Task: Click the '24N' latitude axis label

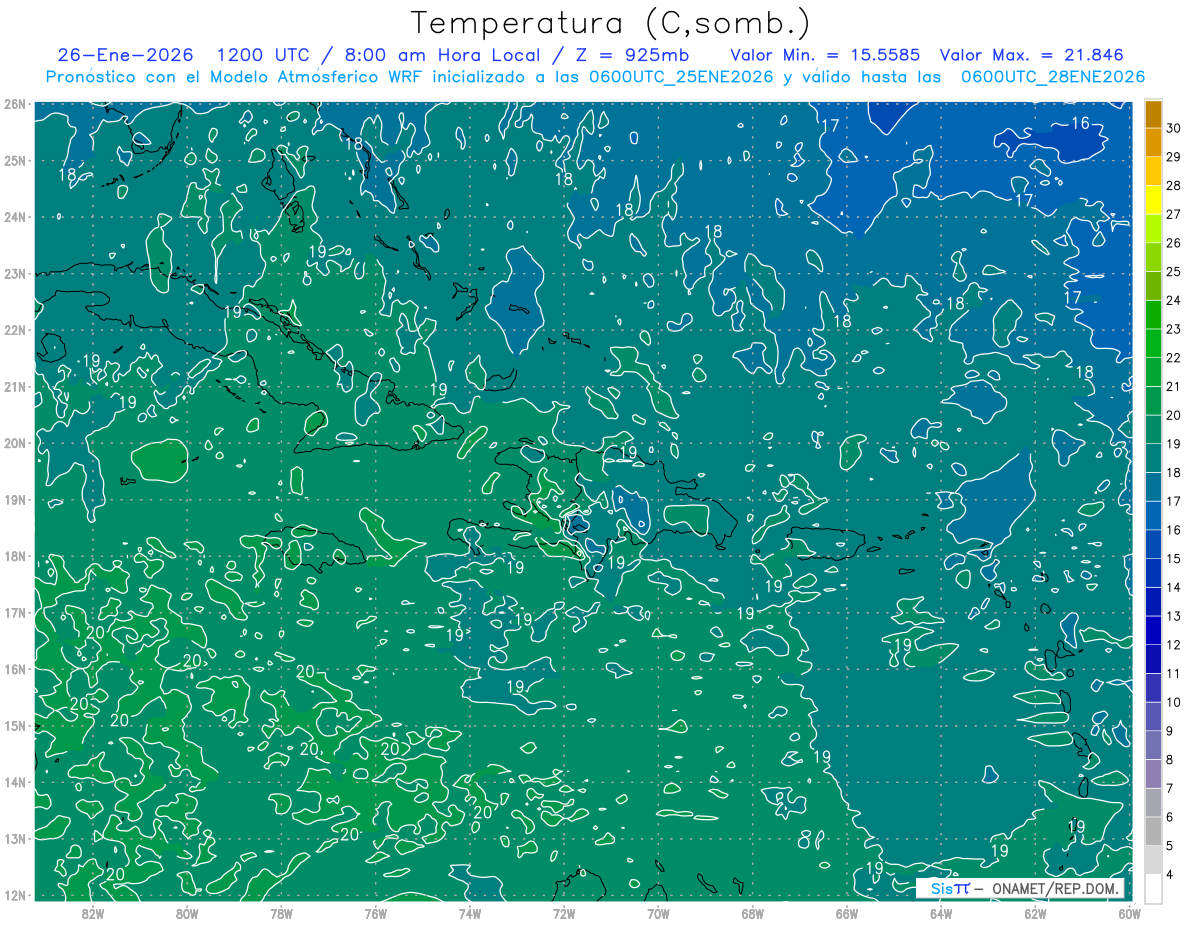Action: (x=14, y=217)
